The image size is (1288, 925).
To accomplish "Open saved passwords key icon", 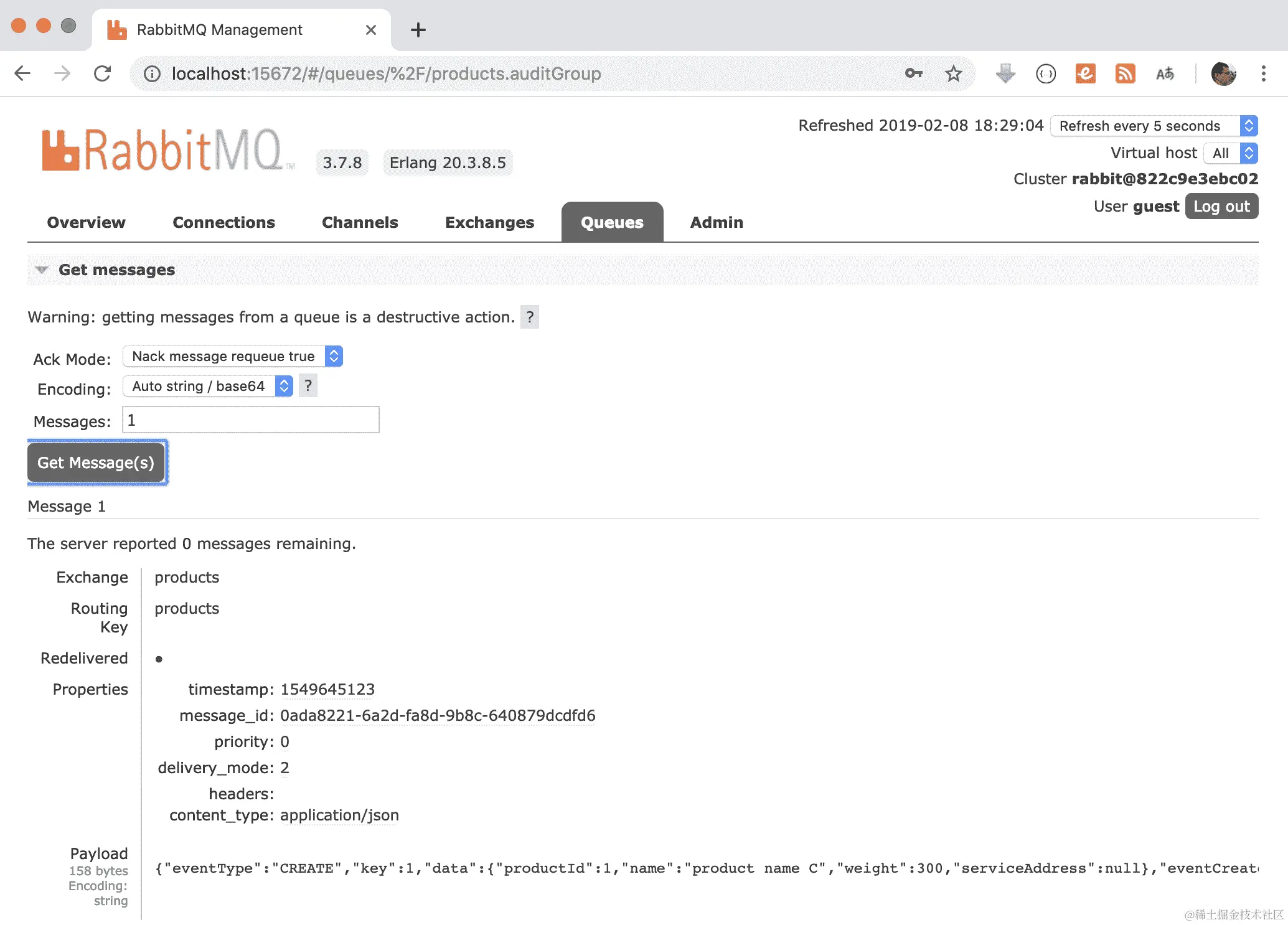I will pos(913,73).
